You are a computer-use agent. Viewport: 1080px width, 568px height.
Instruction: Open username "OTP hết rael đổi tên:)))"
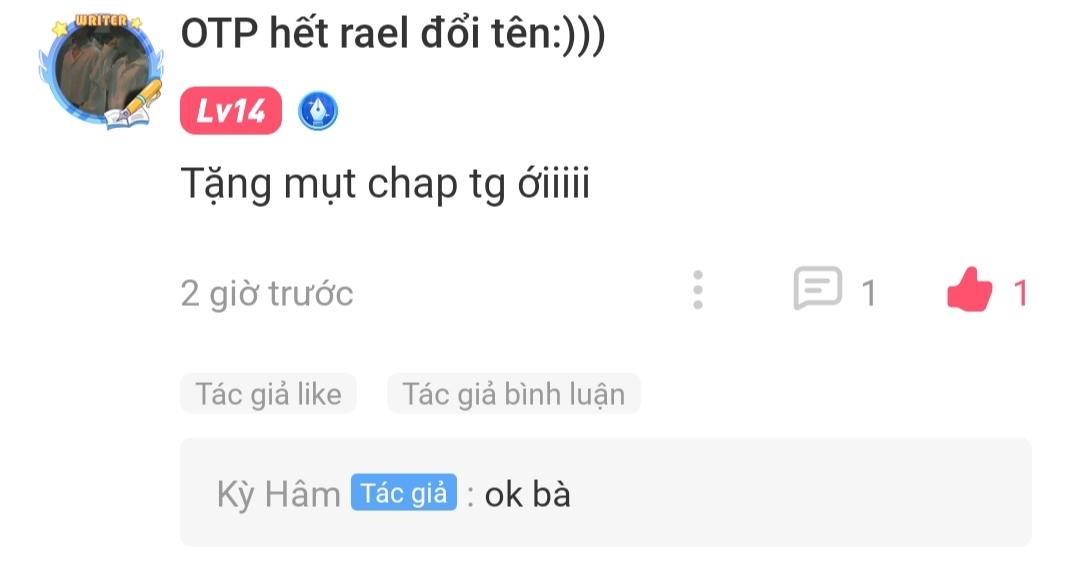click(393, 36)
